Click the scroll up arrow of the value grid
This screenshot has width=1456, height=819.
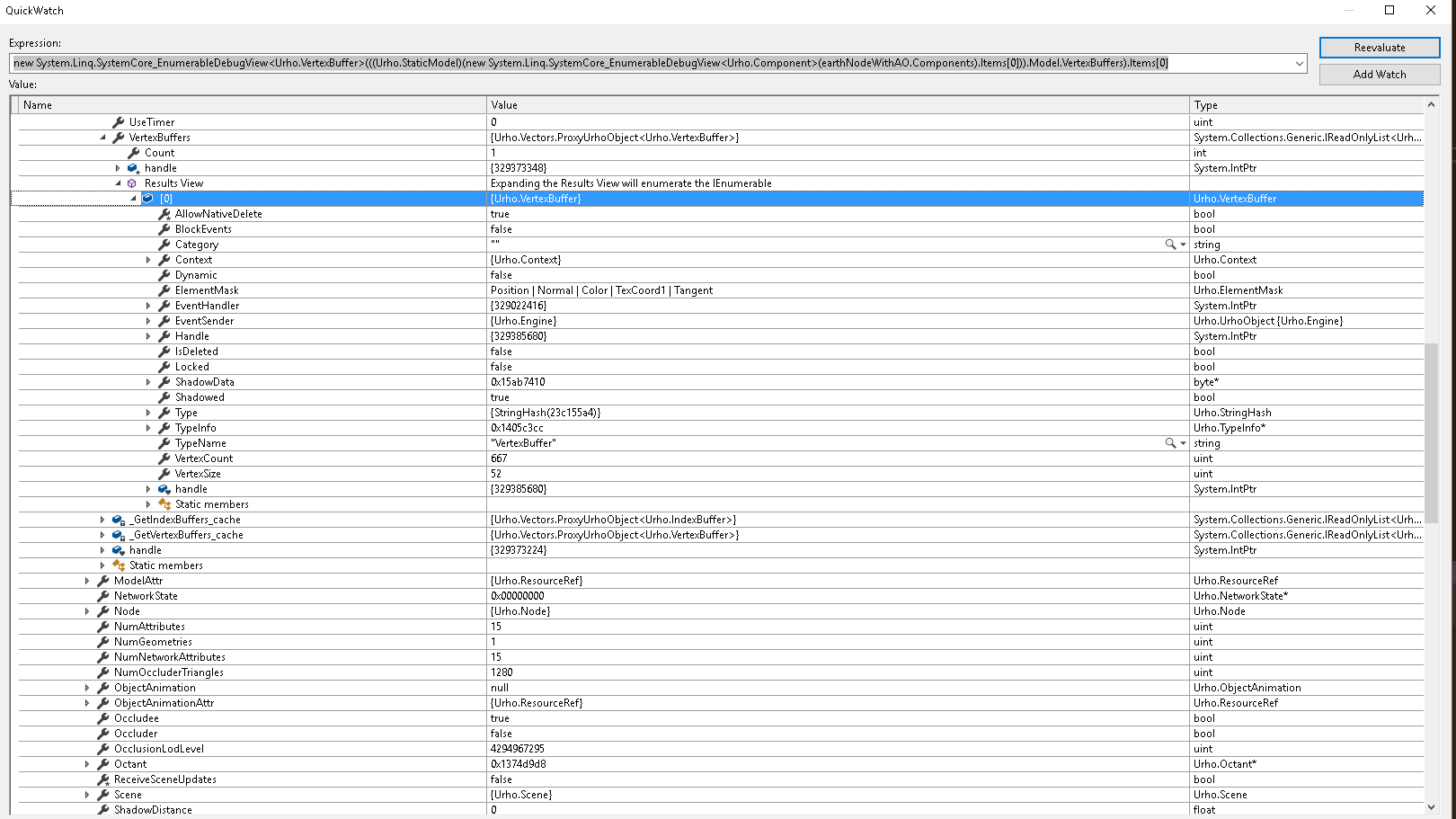(x=1431, y=104)
